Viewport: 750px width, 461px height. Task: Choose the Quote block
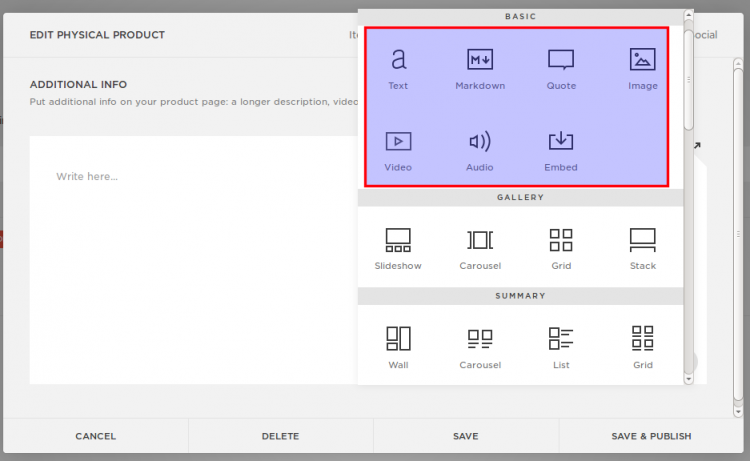pos(561,69)
